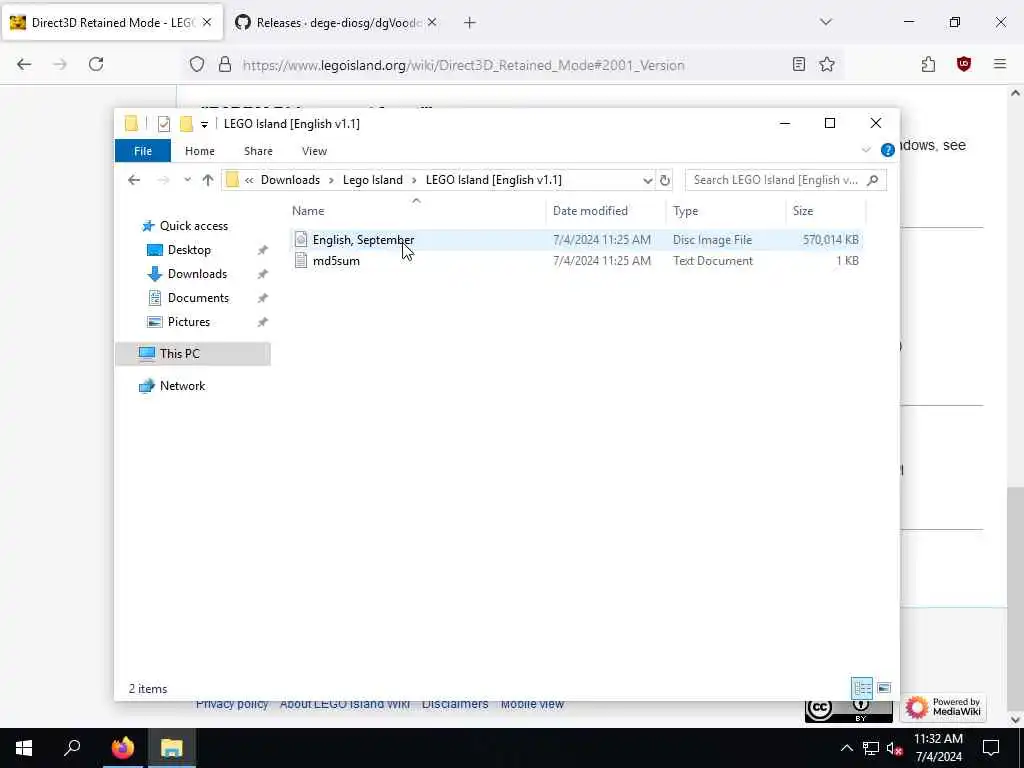Navigate to Downloads in the breadcrumb

tap(290, 180)
